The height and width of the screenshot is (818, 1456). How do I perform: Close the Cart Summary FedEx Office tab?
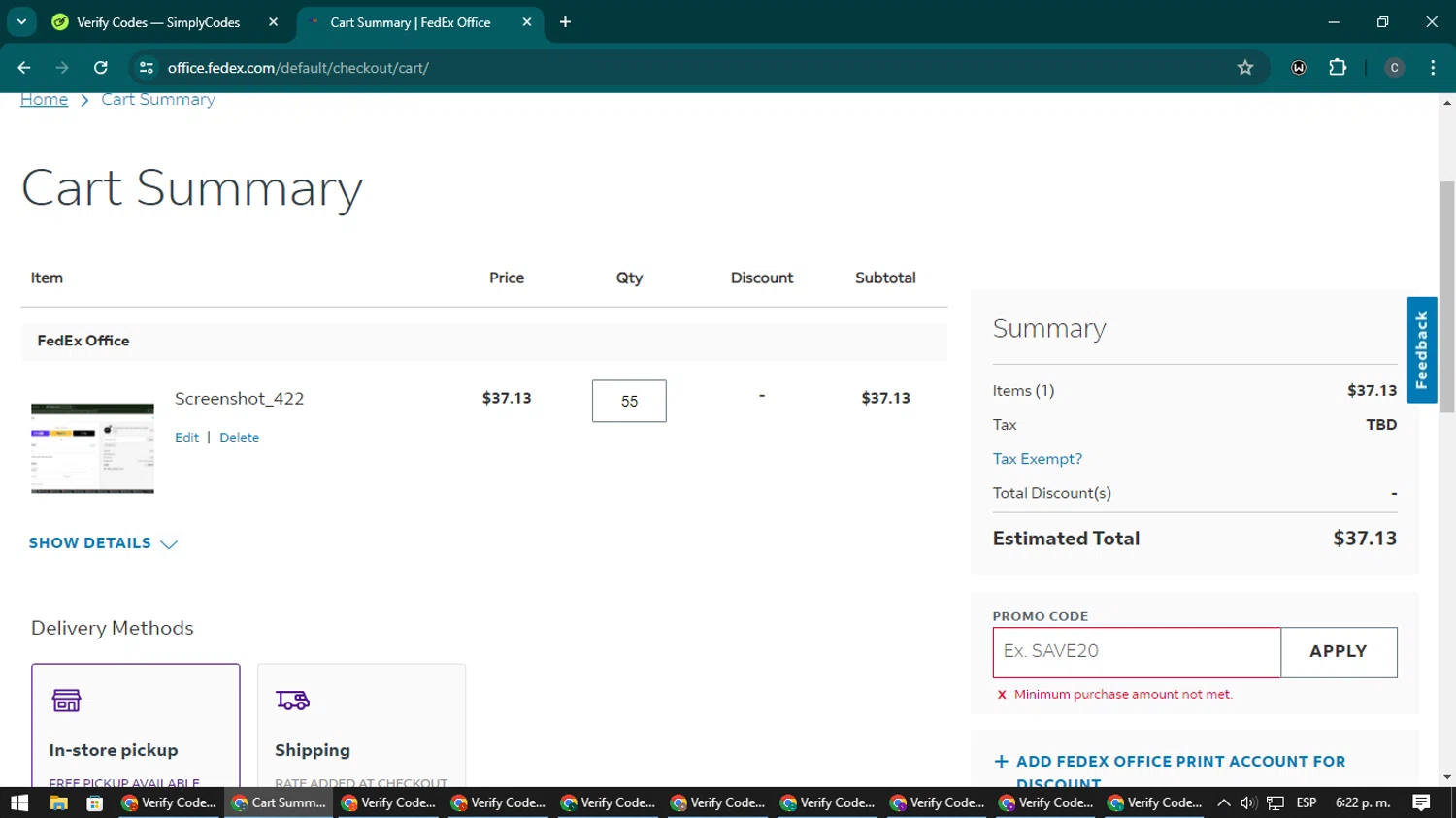pos(526,22)
